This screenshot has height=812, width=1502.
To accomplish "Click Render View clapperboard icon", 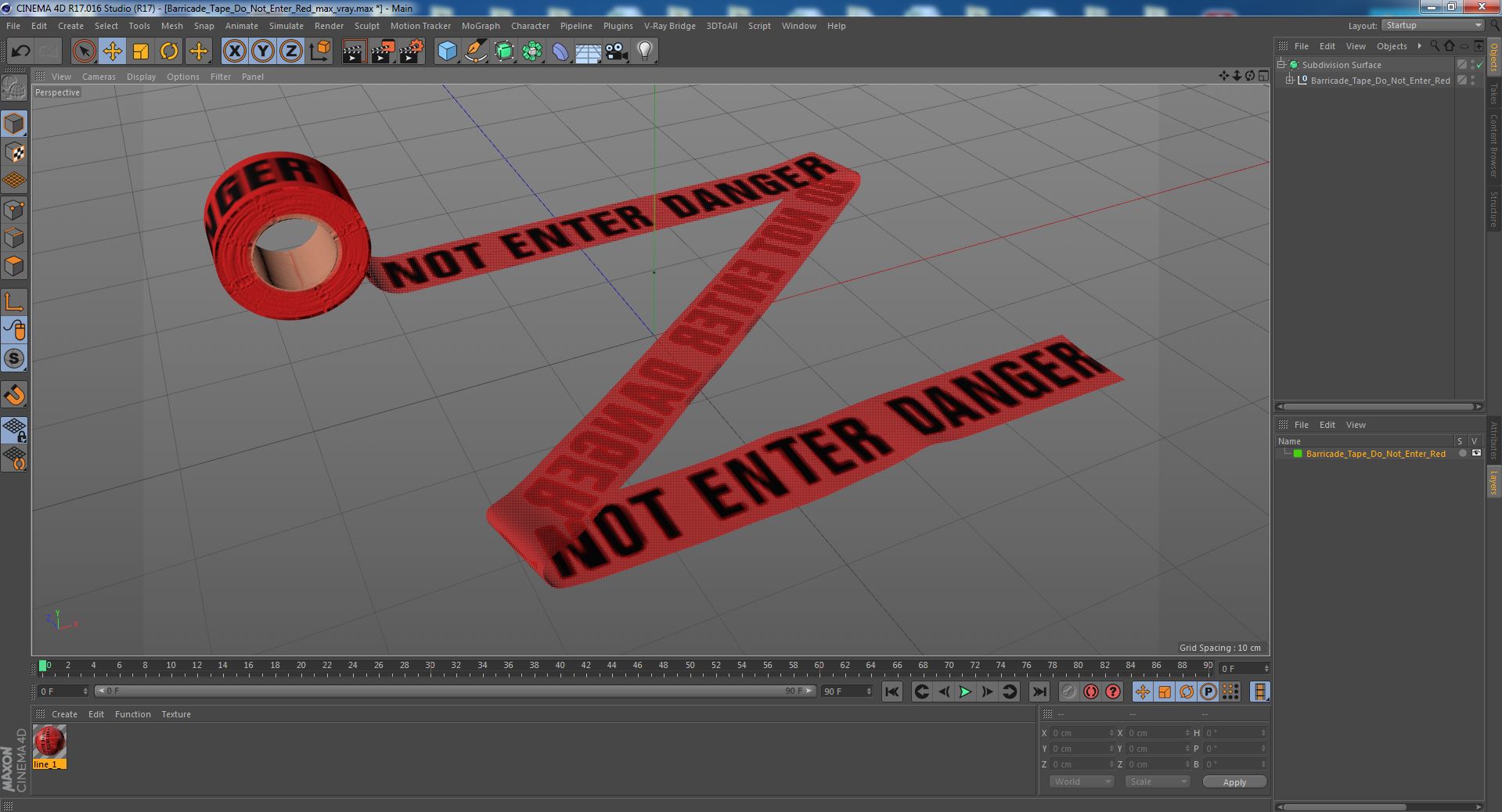I will (x=354, y=52).
